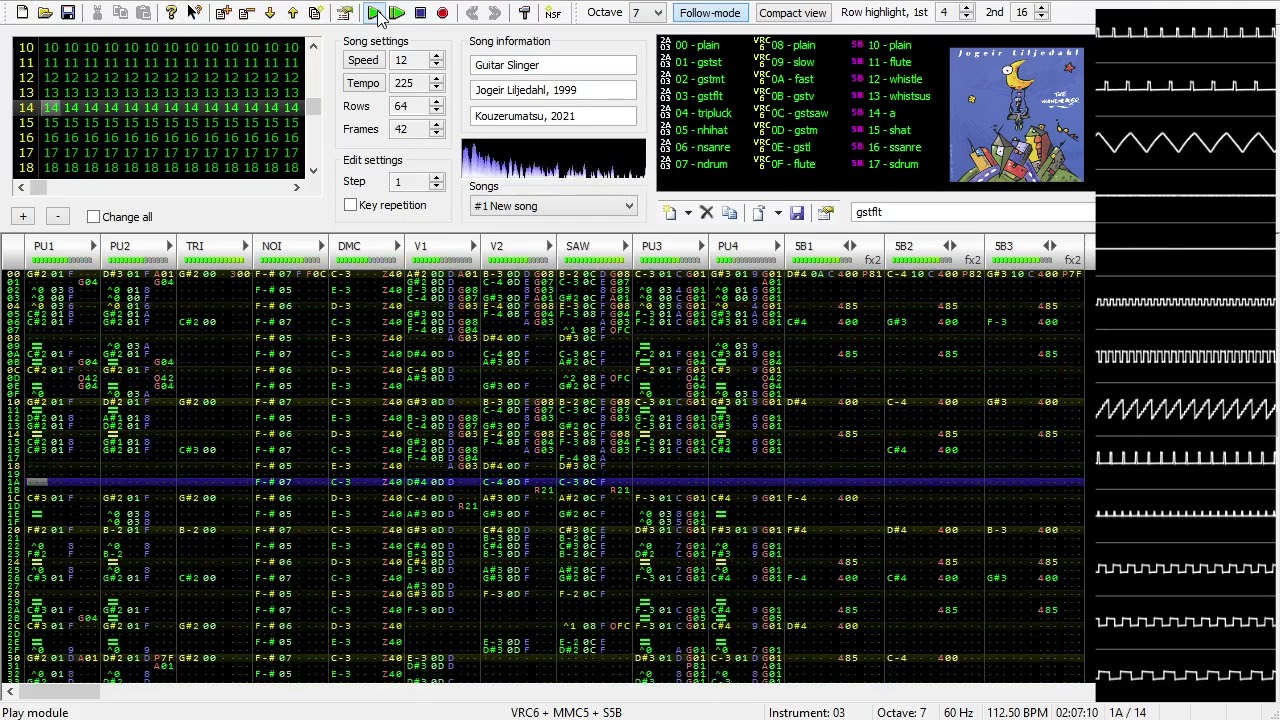
Task: Click the Cut toolbar icon
Action: coord(97,13)
